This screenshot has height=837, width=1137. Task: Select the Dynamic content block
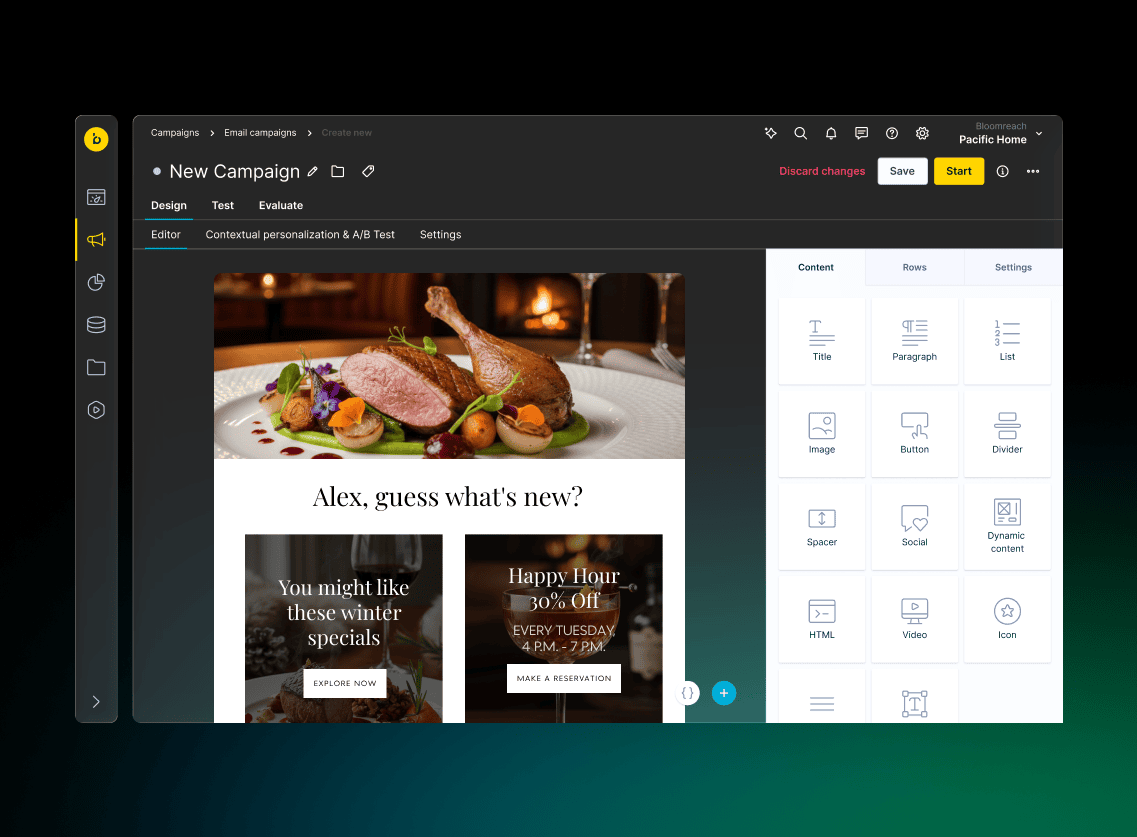pyautogui.click(x=1007, y=526)
